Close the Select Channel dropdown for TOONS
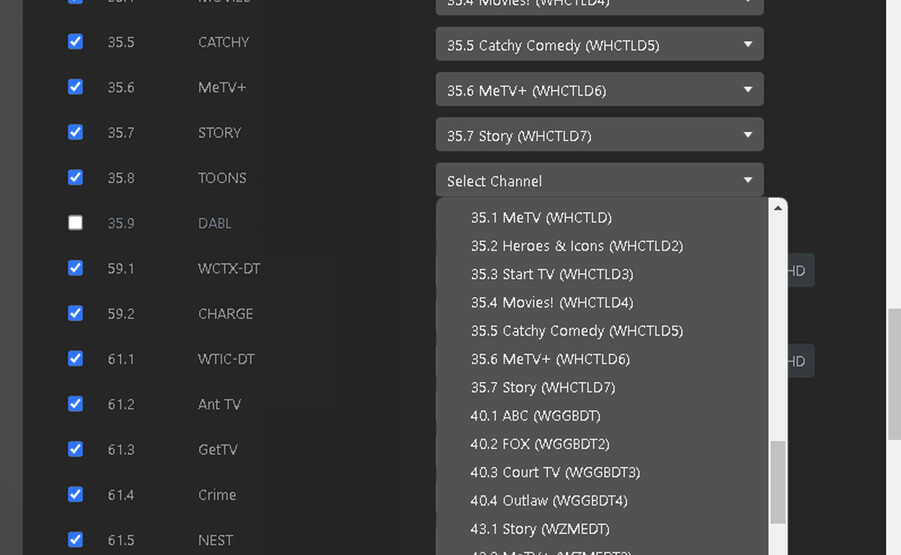The height and width of the screenshot is (555, 901). pyautogui.click(x=599, y=181)
